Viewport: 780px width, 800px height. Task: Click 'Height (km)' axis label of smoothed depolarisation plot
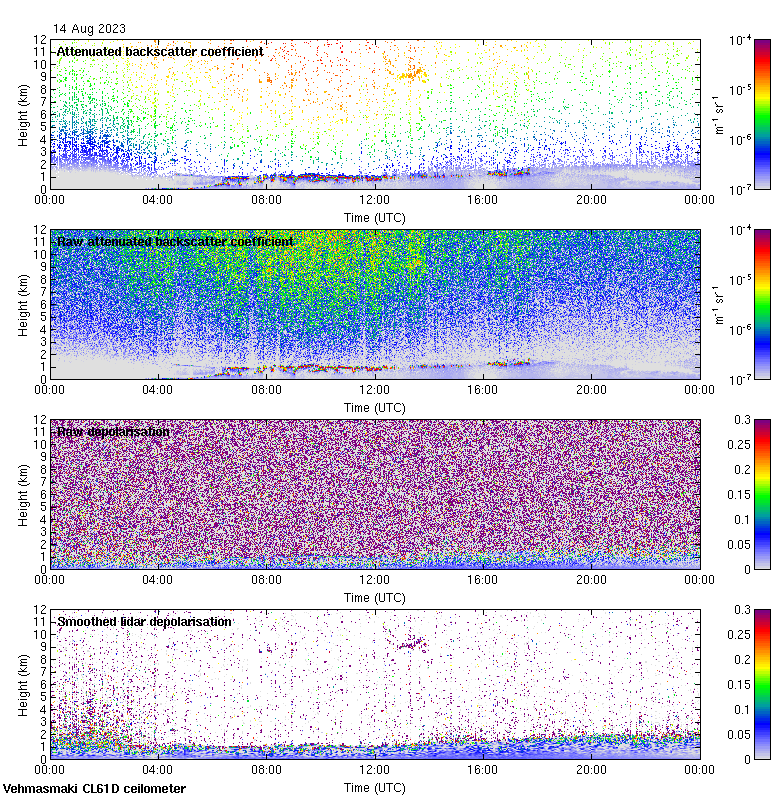tap(23, 685)
